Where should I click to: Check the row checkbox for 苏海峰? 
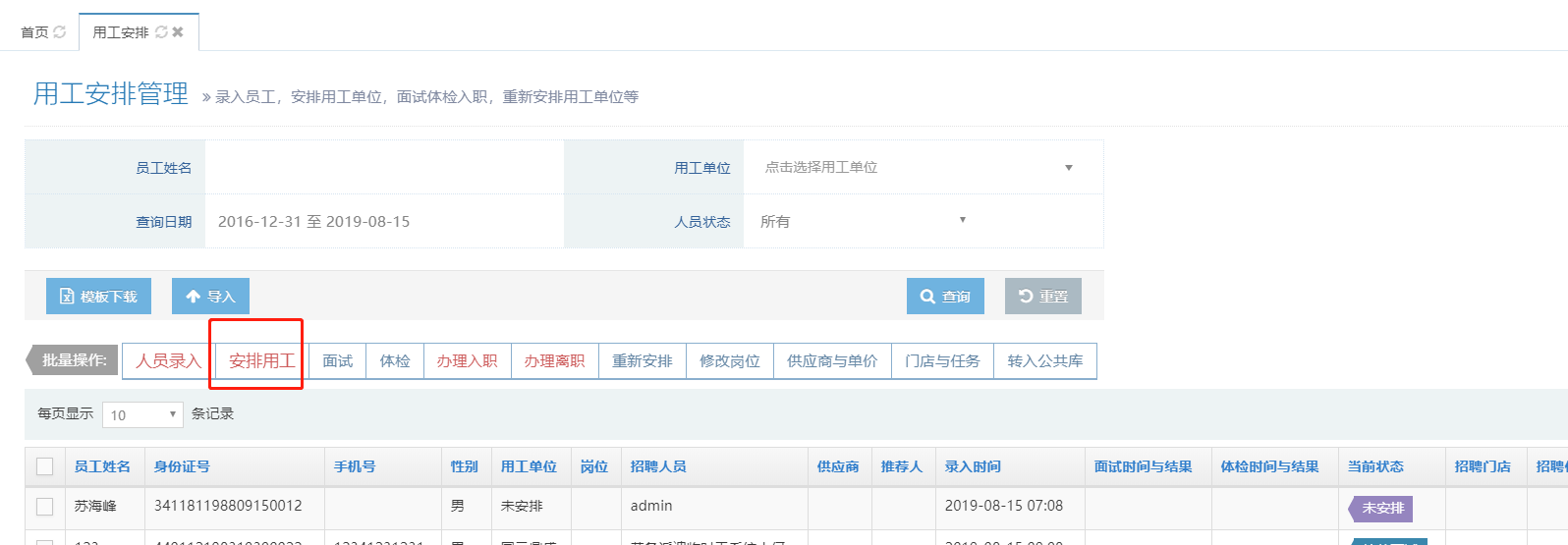click(44, 507)
